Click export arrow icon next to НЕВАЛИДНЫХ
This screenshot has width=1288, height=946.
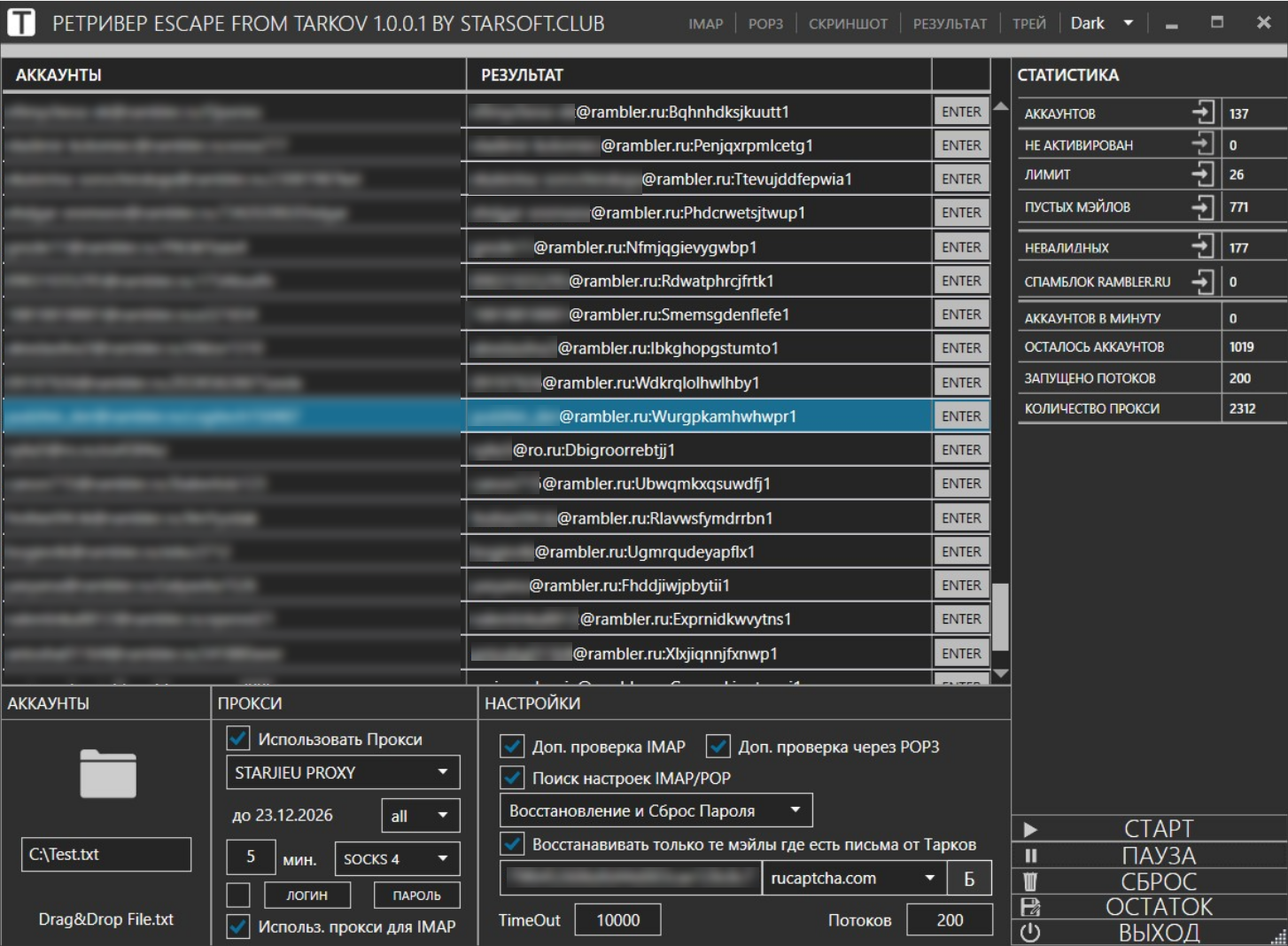[1202, 247]
